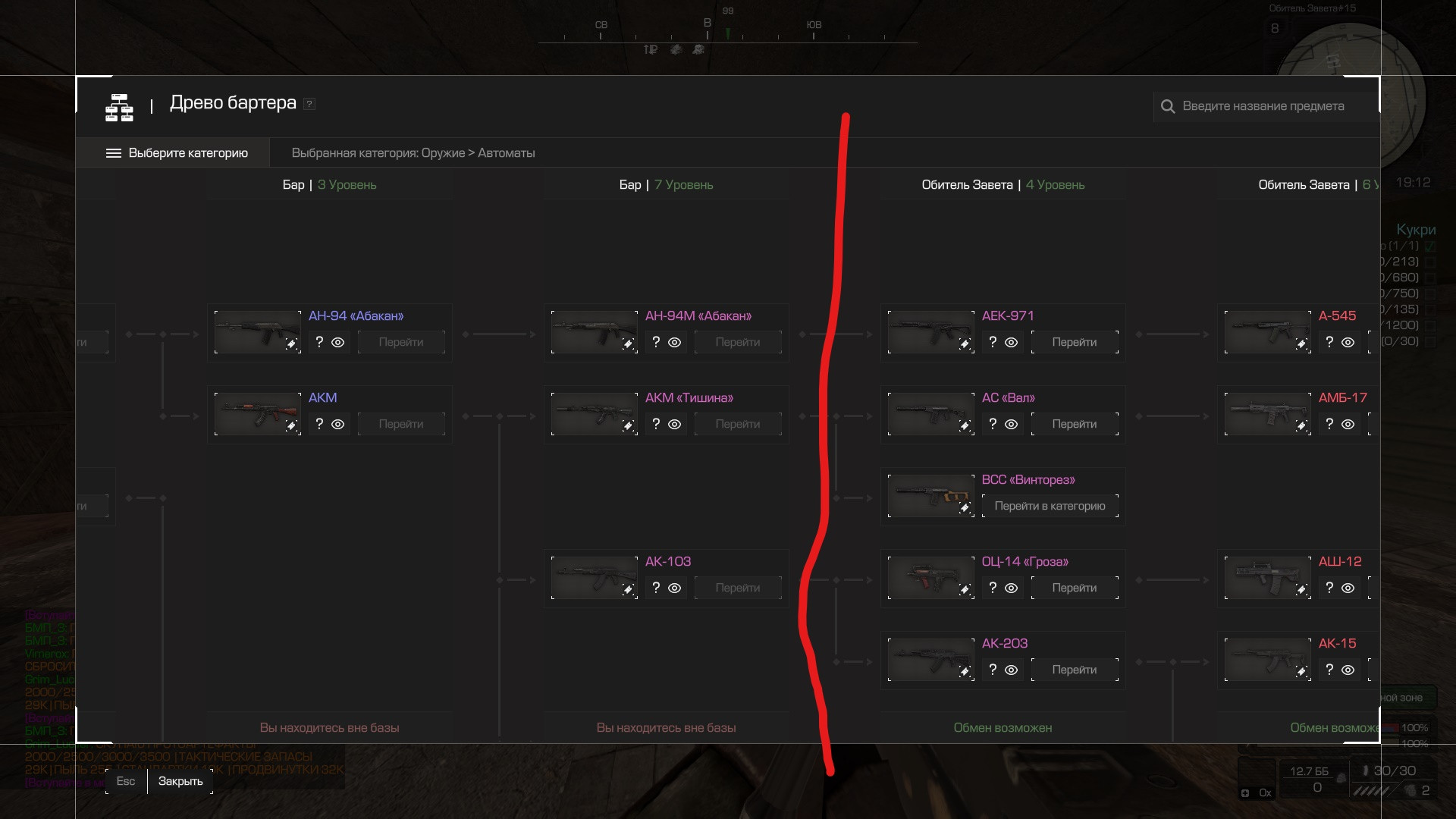This screenshot has width=1456, height=819.
Task: Click the Закрыть button
Action: [180, 781]
